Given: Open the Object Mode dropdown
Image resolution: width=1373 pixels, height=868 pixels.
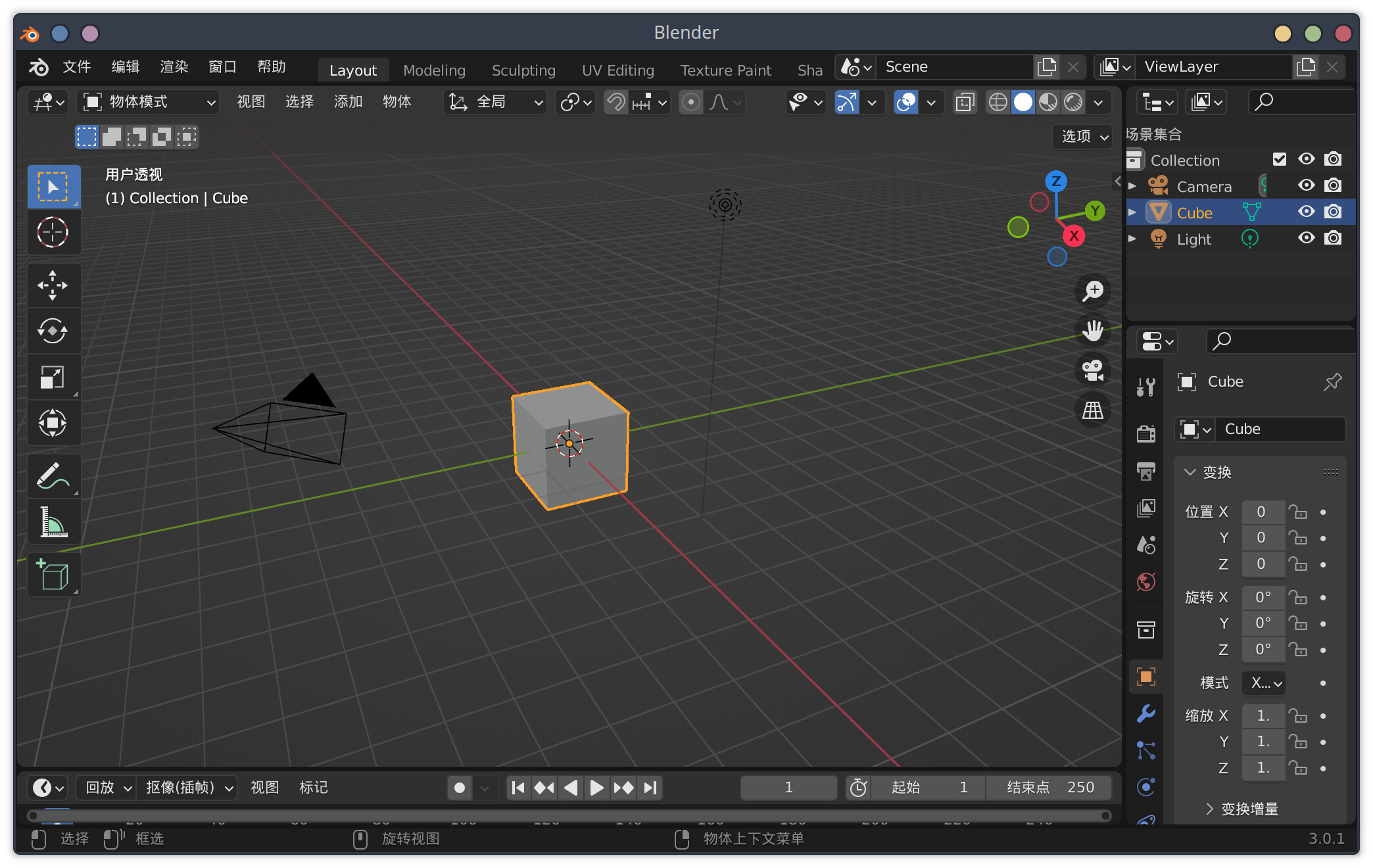Looking at the screenshot, I should [x=148, y=102].
